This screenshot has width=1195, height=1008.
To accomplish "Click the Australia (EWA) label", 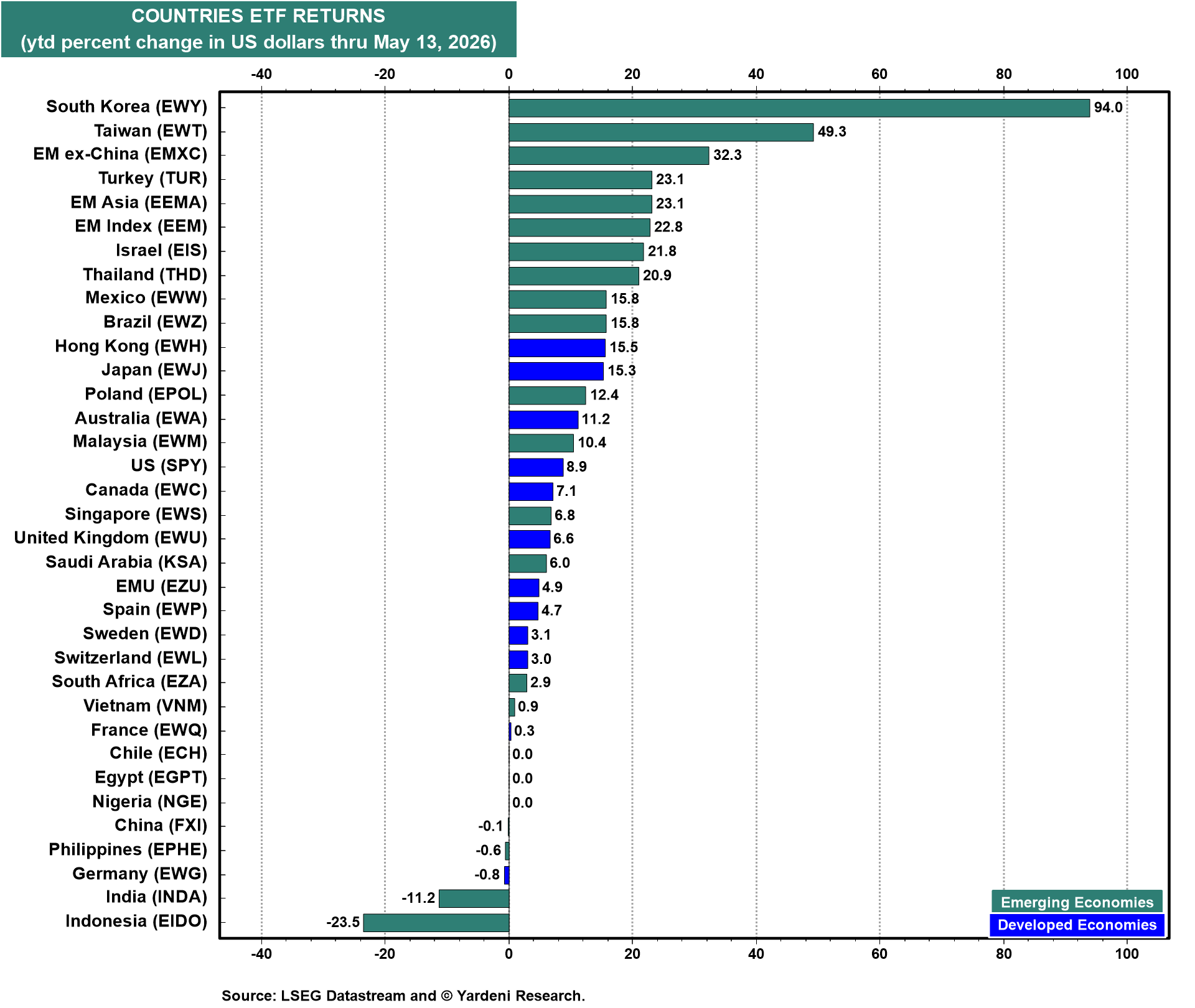I will click(x=141, y=419).
